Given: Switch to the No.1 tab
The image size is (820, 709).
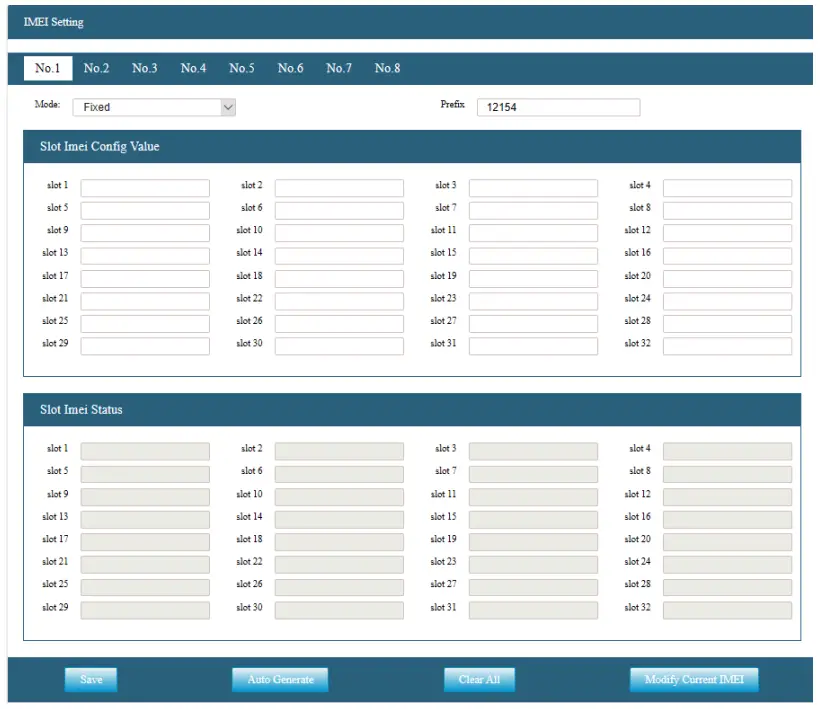Looking at the screenshot, I should pyautogui.click(x=48, y=68).
